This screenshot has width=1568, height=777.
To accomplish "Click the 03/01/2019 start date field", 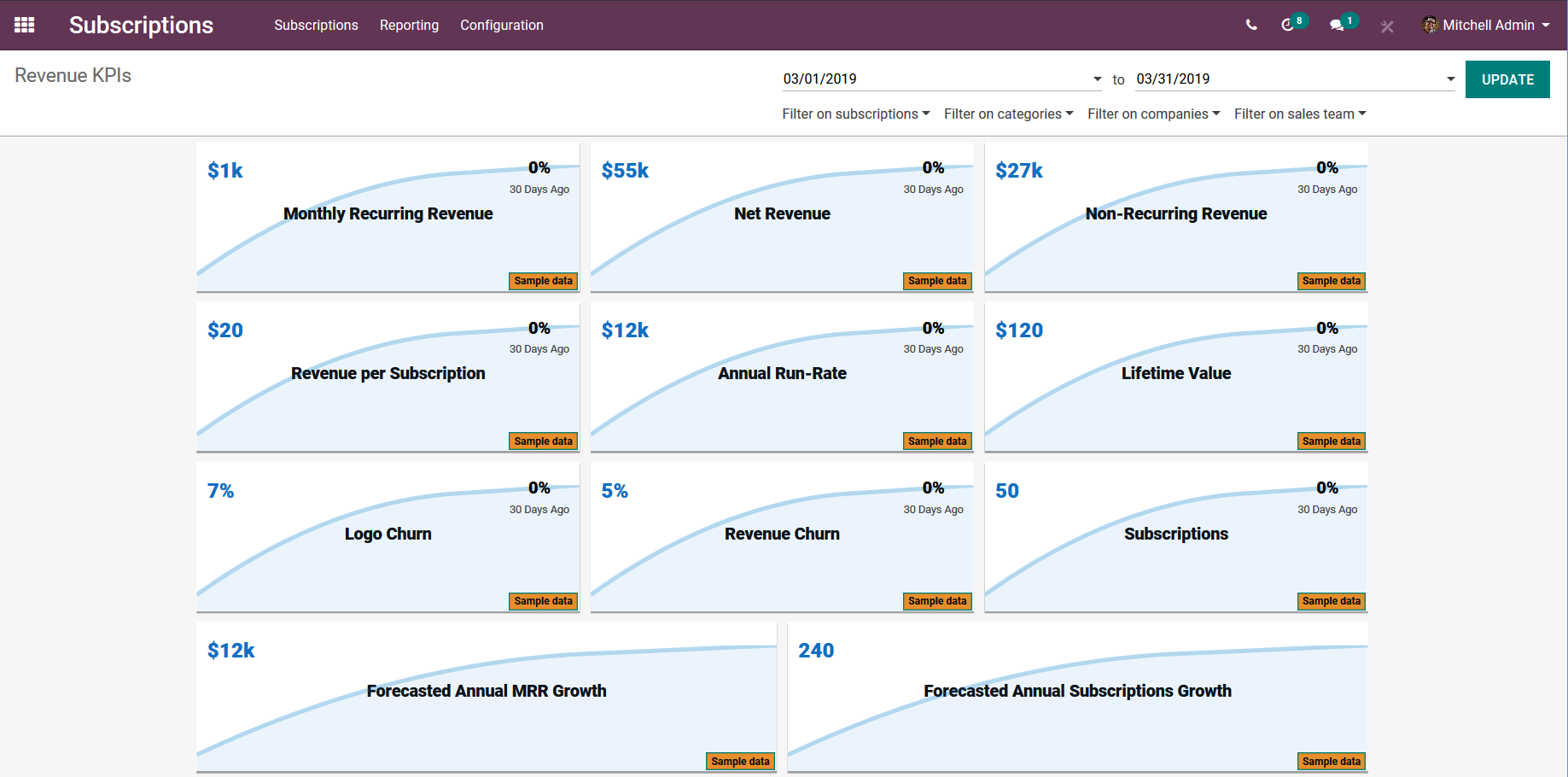I will [x=935, y=79].
